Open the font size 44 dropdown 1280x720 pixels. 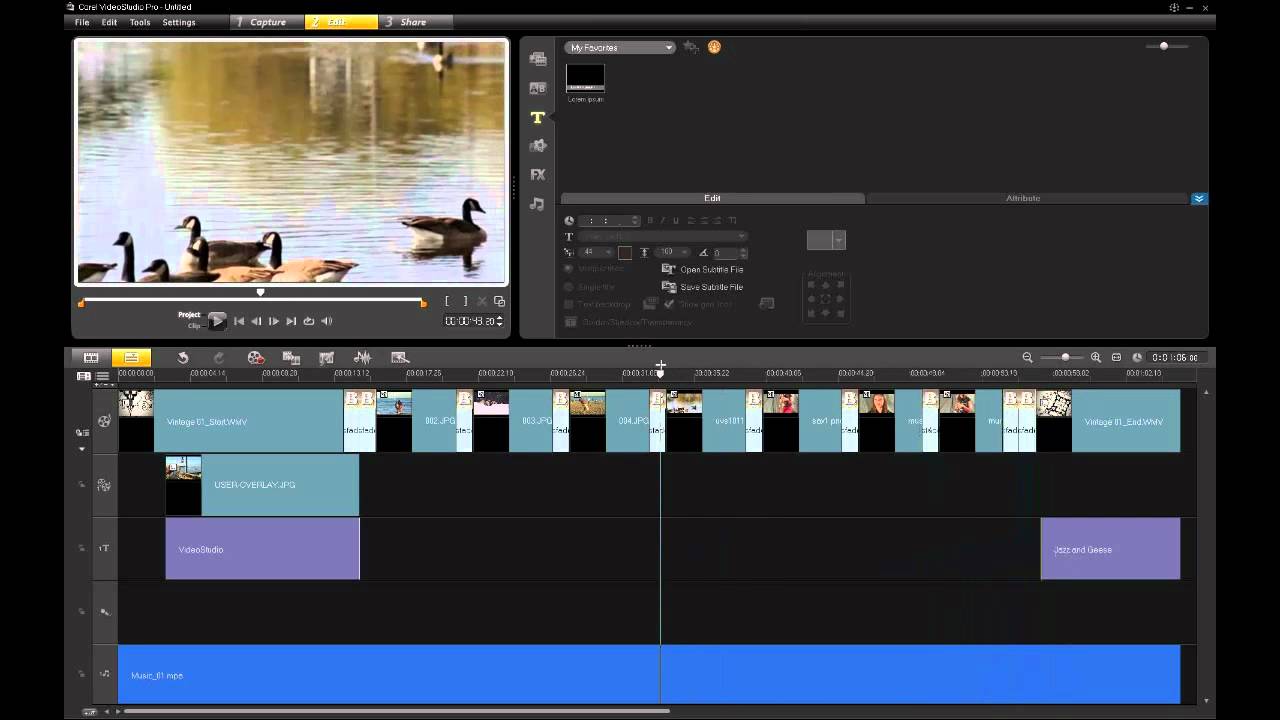596,252
